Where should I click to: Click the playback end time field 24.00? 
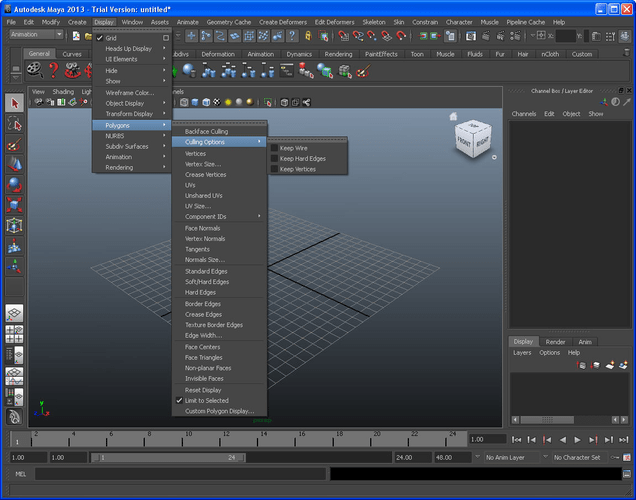click(413, 457)
